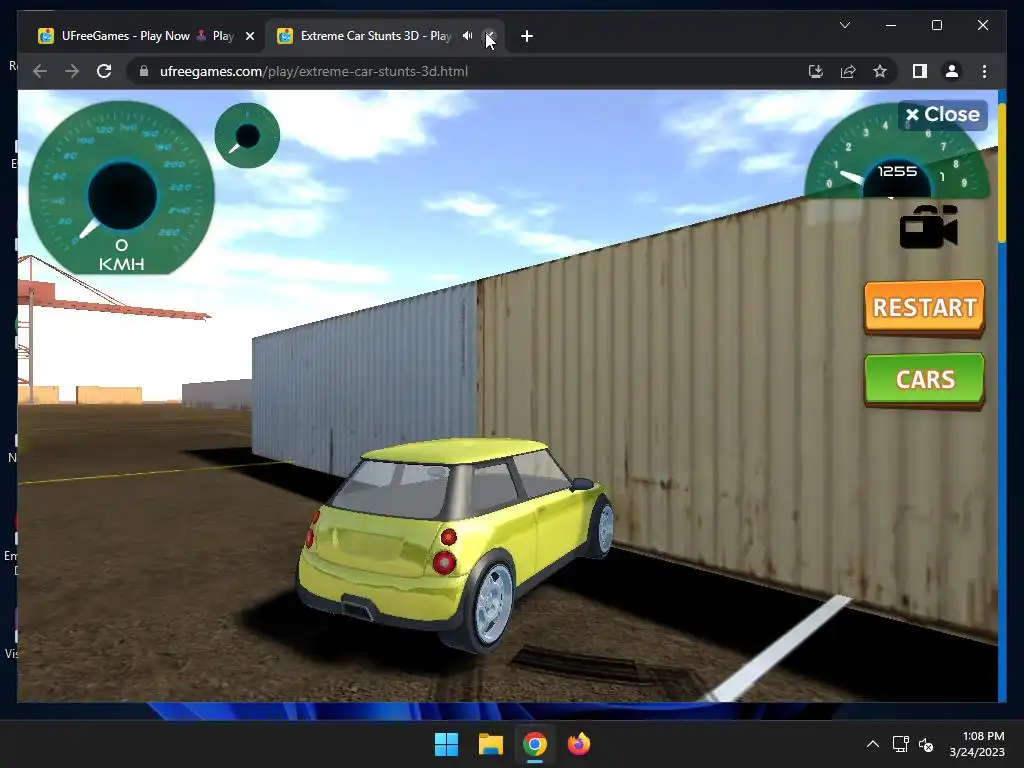Open Chrome's three-dot menu
Viewport: 1024px width, 768px height.
coord(984,71)
